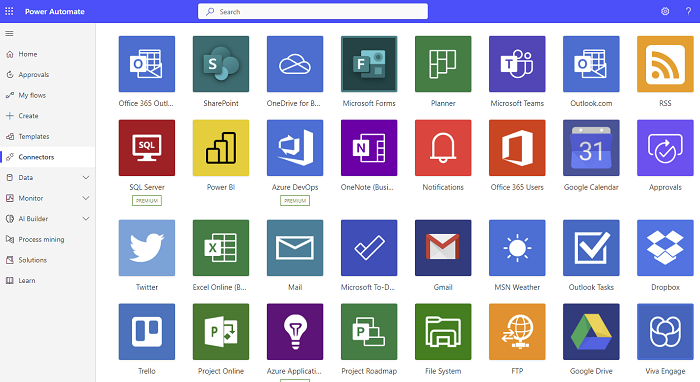Image resolution: width=700 pixels, height=382 pixels.
Task: Open the RSS connector tile
Action: click(x=665, y=64)
